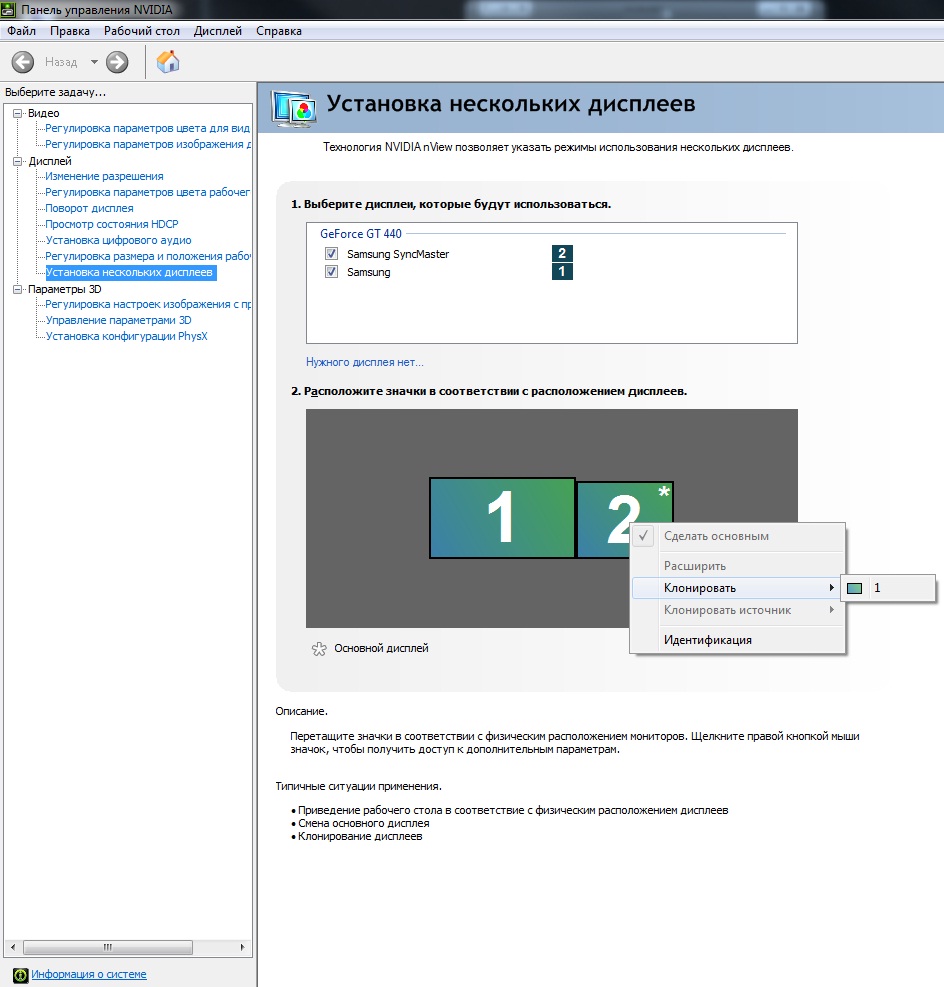Open Установка цифрового аудио task
The image size is (944, 987).
[x=118, y=240]
